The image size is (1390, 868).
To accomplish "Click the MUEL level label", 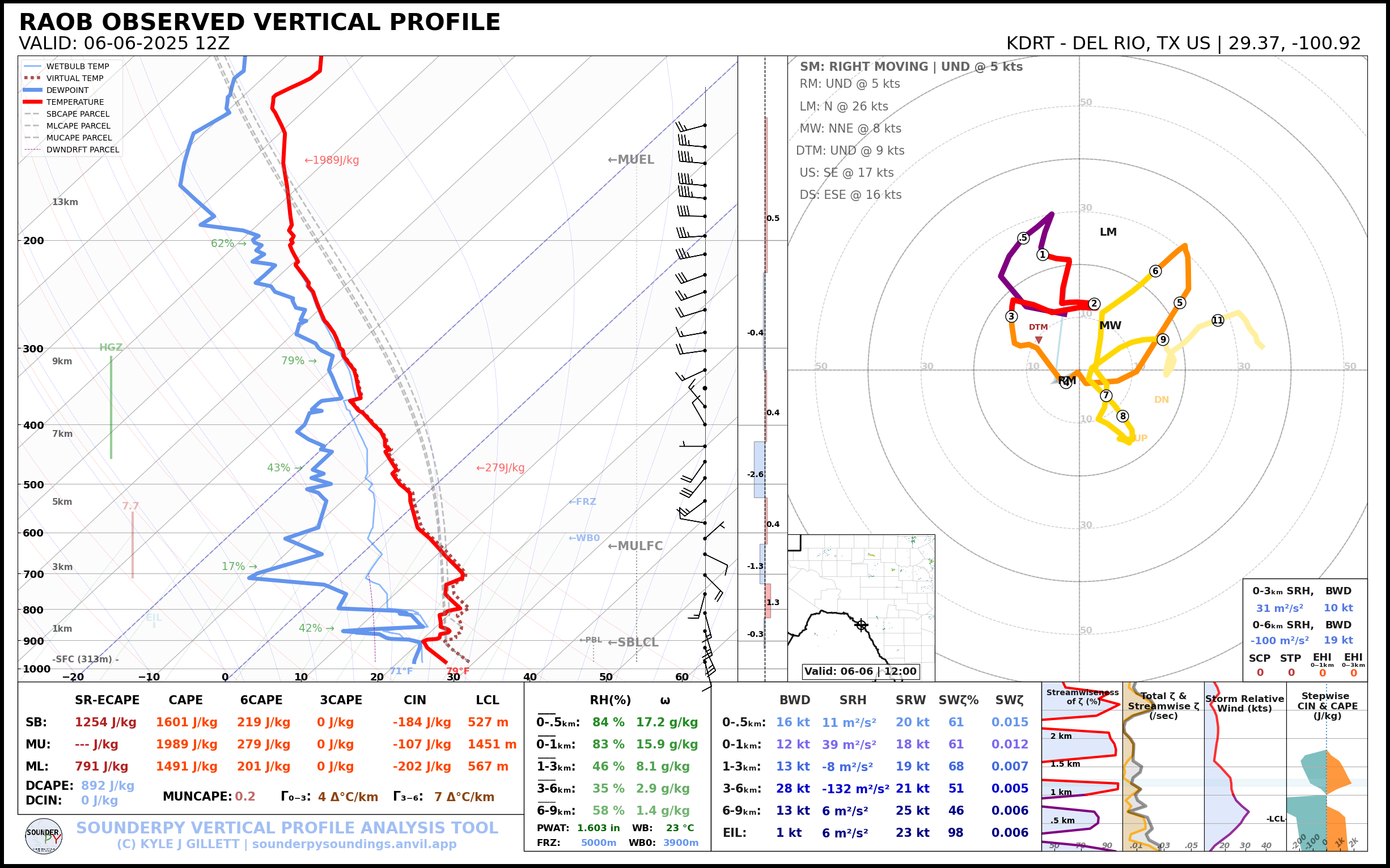I will (x=631, y=160).
